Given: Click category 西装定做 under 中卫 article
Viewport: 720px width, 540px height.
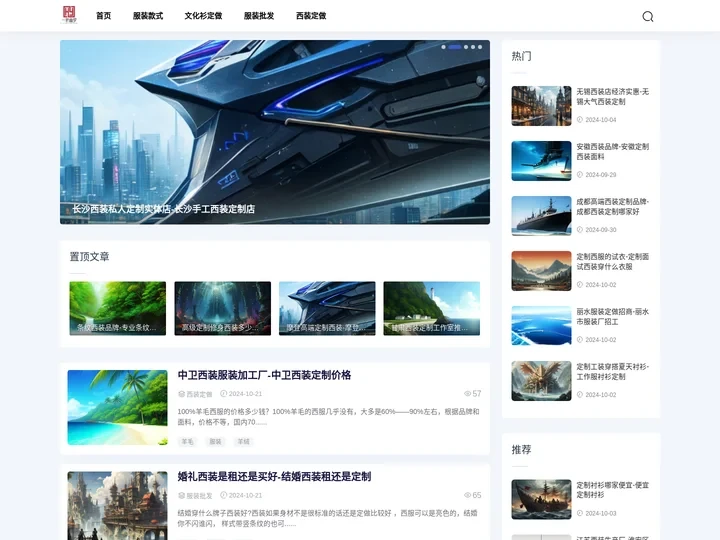Looking at the screenshot, I should [199, 394].
